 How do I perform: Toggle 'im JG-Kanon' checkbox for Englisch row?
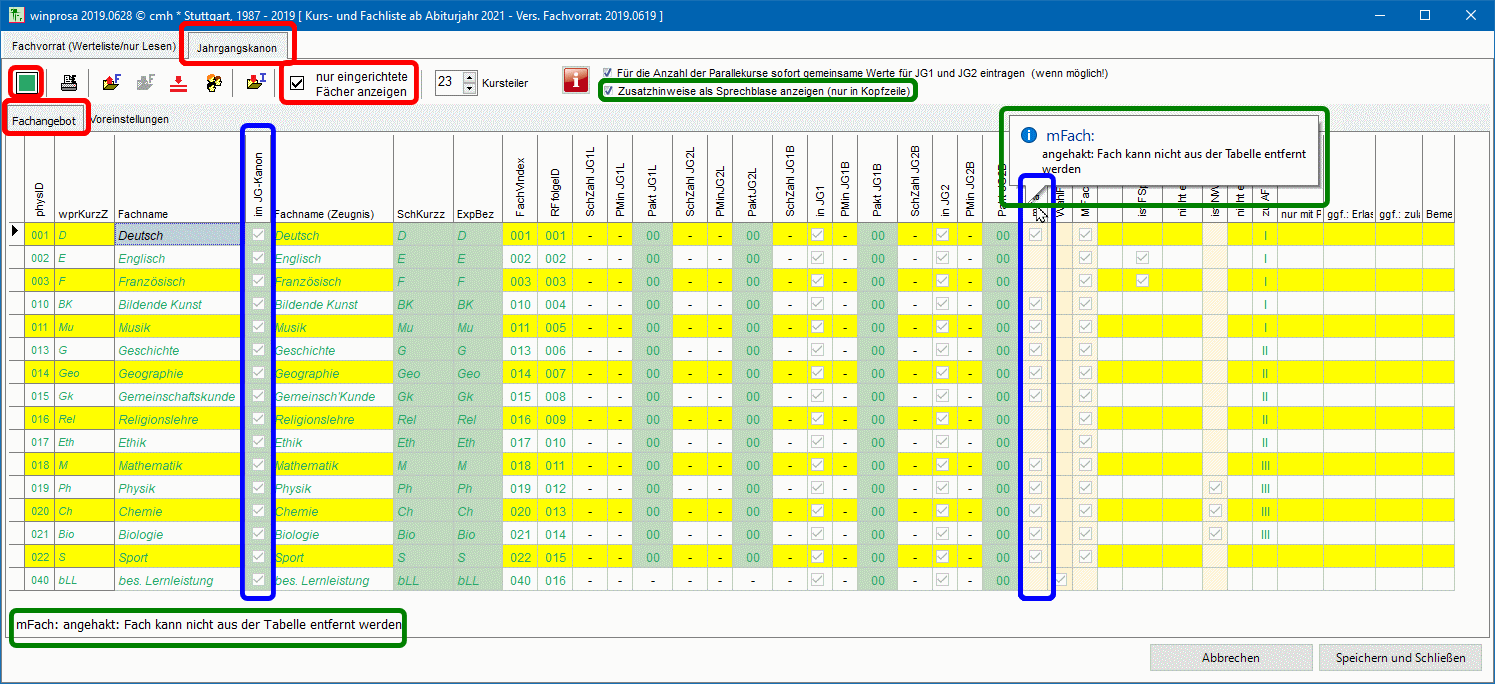click(258, 258)
